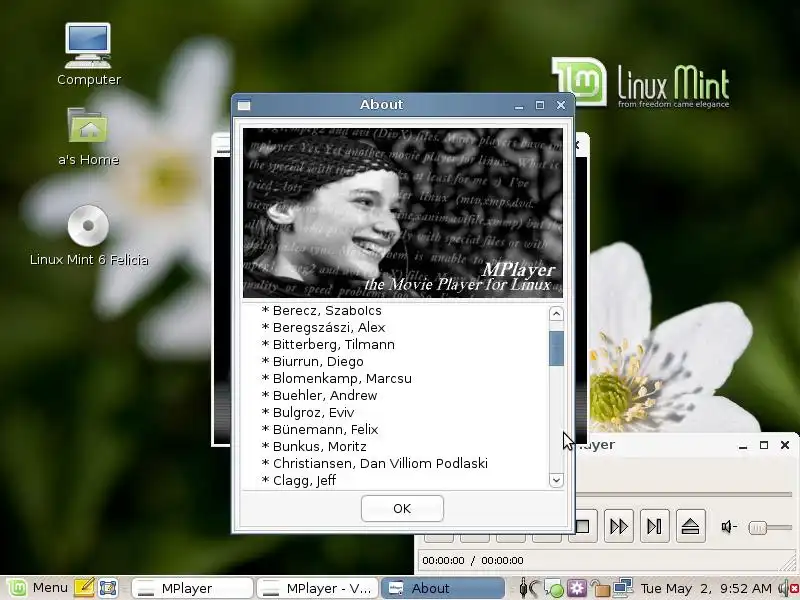Click OK in the About dialog
The width and height of the screenshot is (800, 600).
tap(402, 508)
